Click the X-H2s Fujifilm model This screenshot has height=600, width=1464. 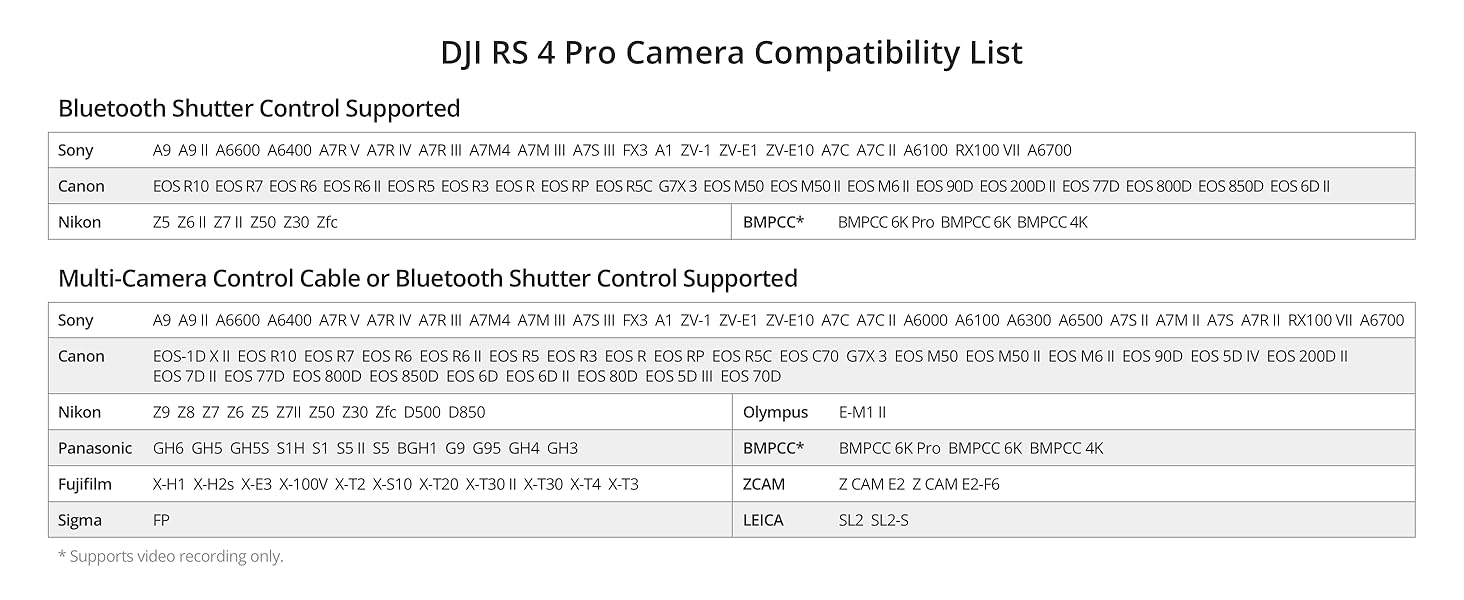[213, 484]
